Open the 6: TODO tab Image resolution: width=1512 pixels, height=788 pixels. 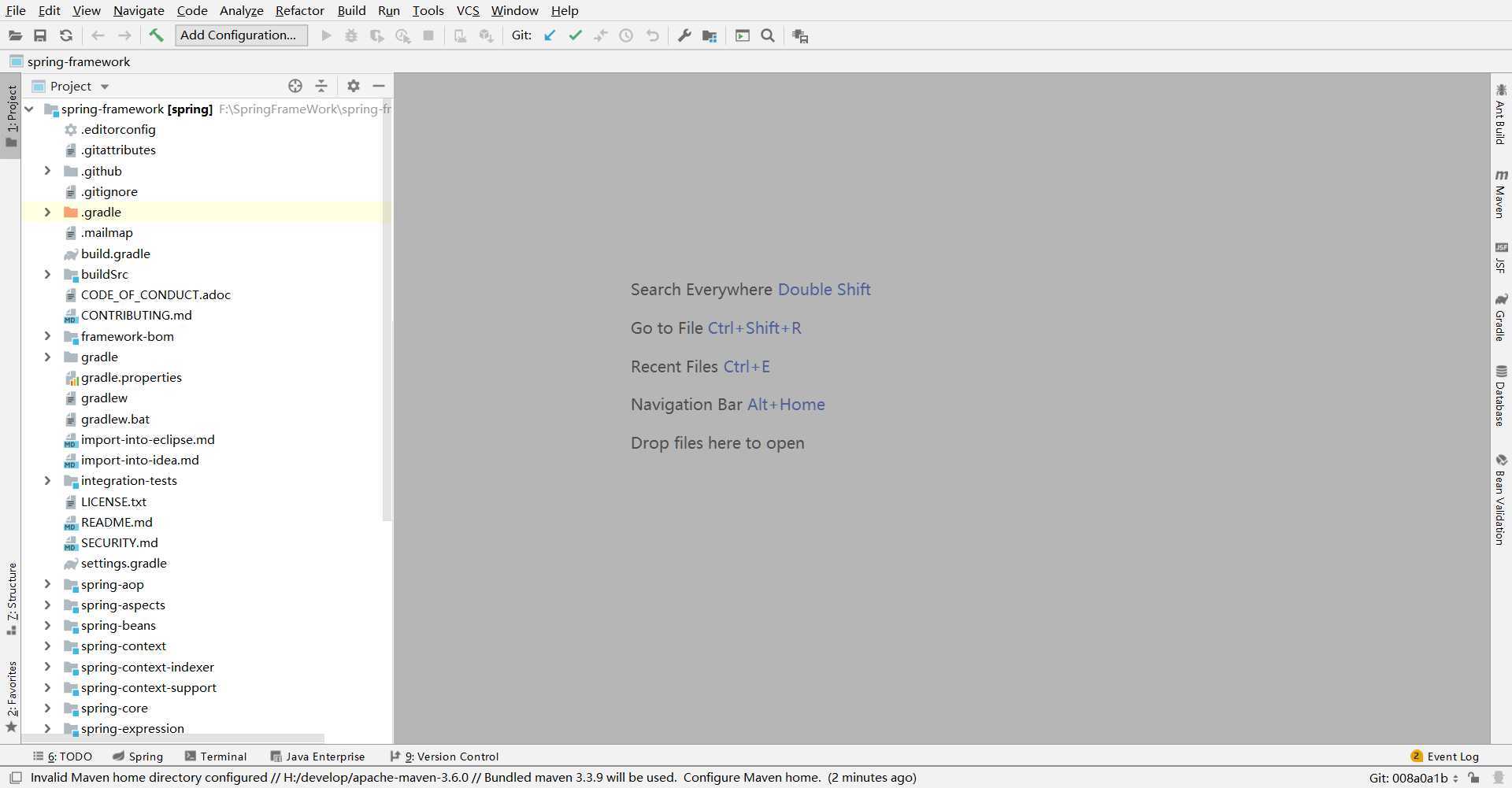pyautogui.click(x=62, y=757)
